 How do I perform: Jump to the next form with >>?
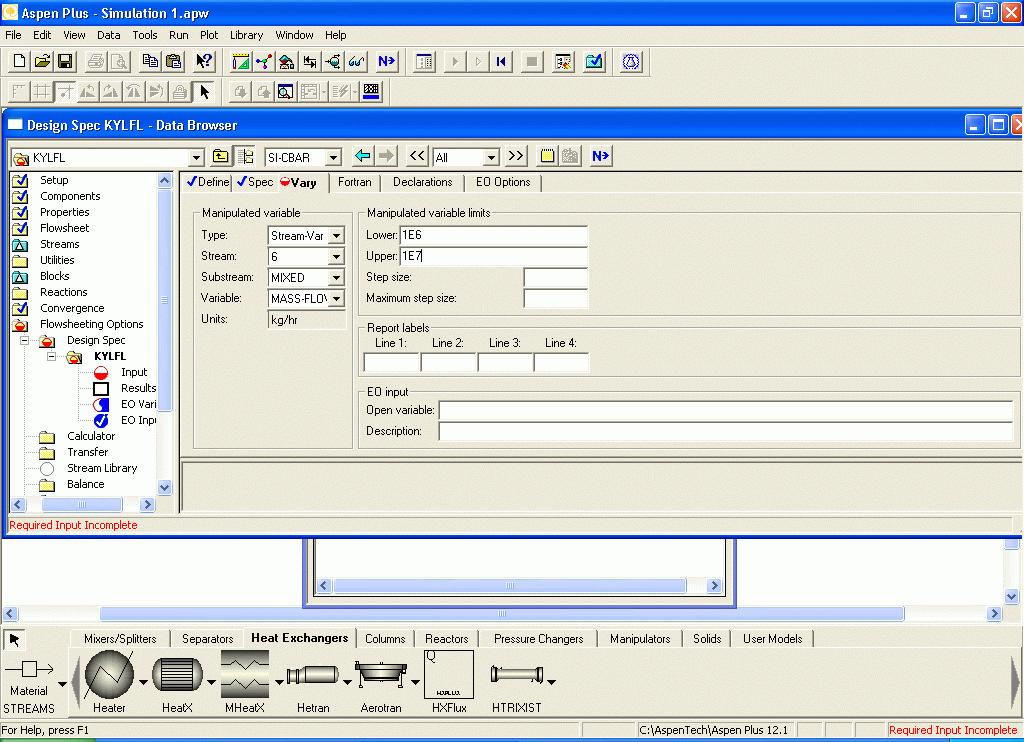515,156
